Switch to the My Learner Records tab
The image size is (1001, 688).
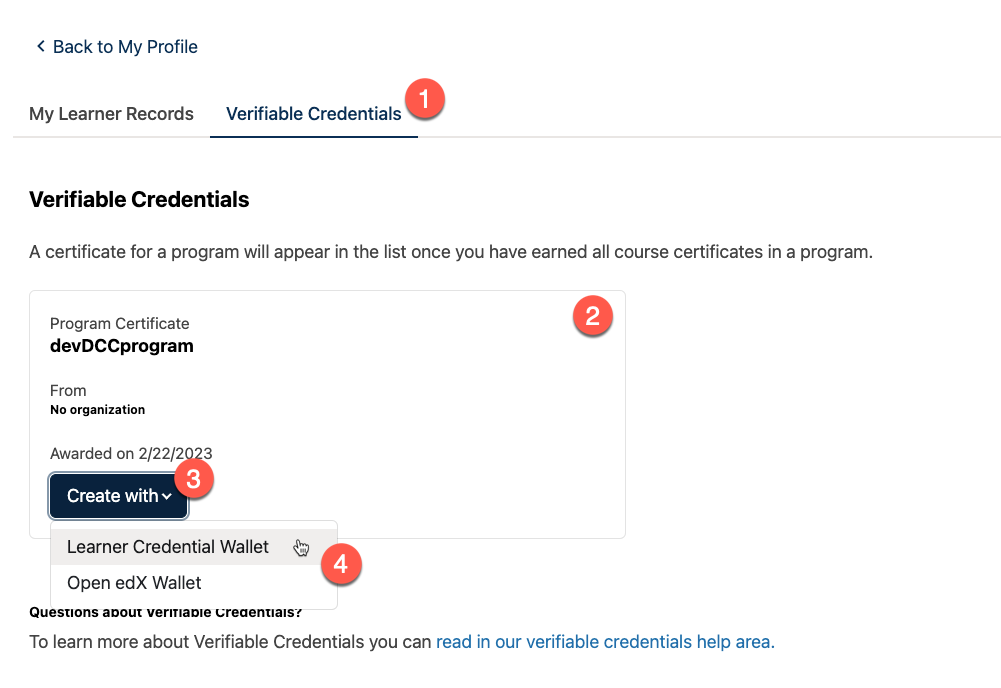111,114
